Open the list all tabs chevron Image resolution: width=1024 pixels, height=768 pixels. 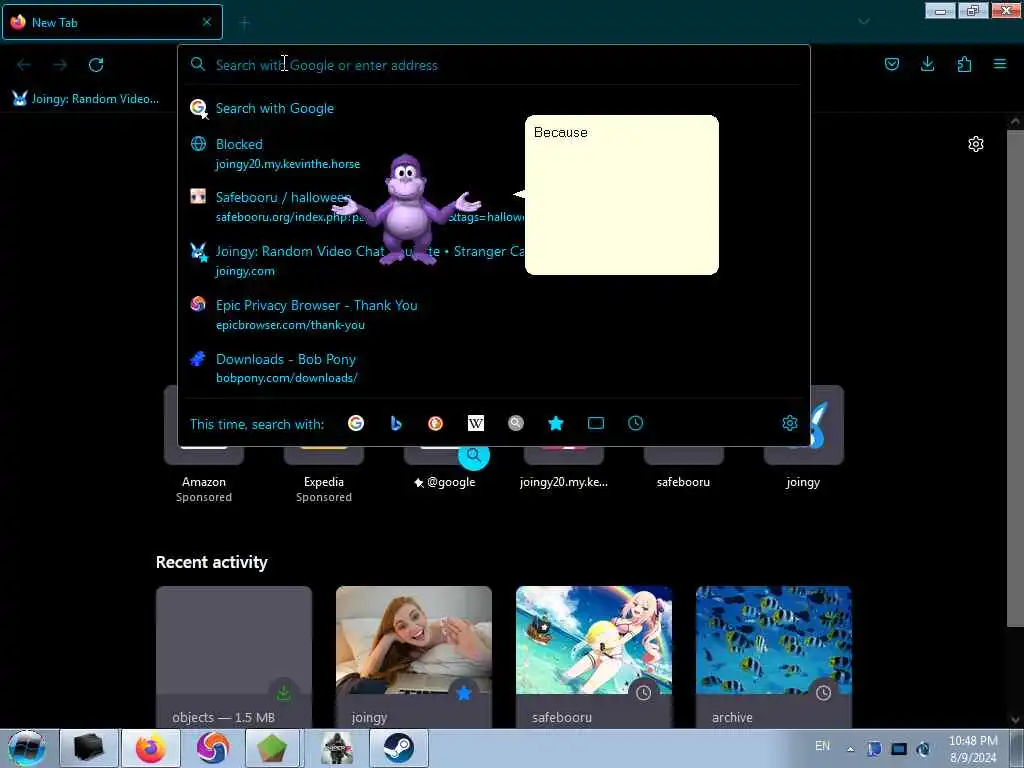[864, 22]
